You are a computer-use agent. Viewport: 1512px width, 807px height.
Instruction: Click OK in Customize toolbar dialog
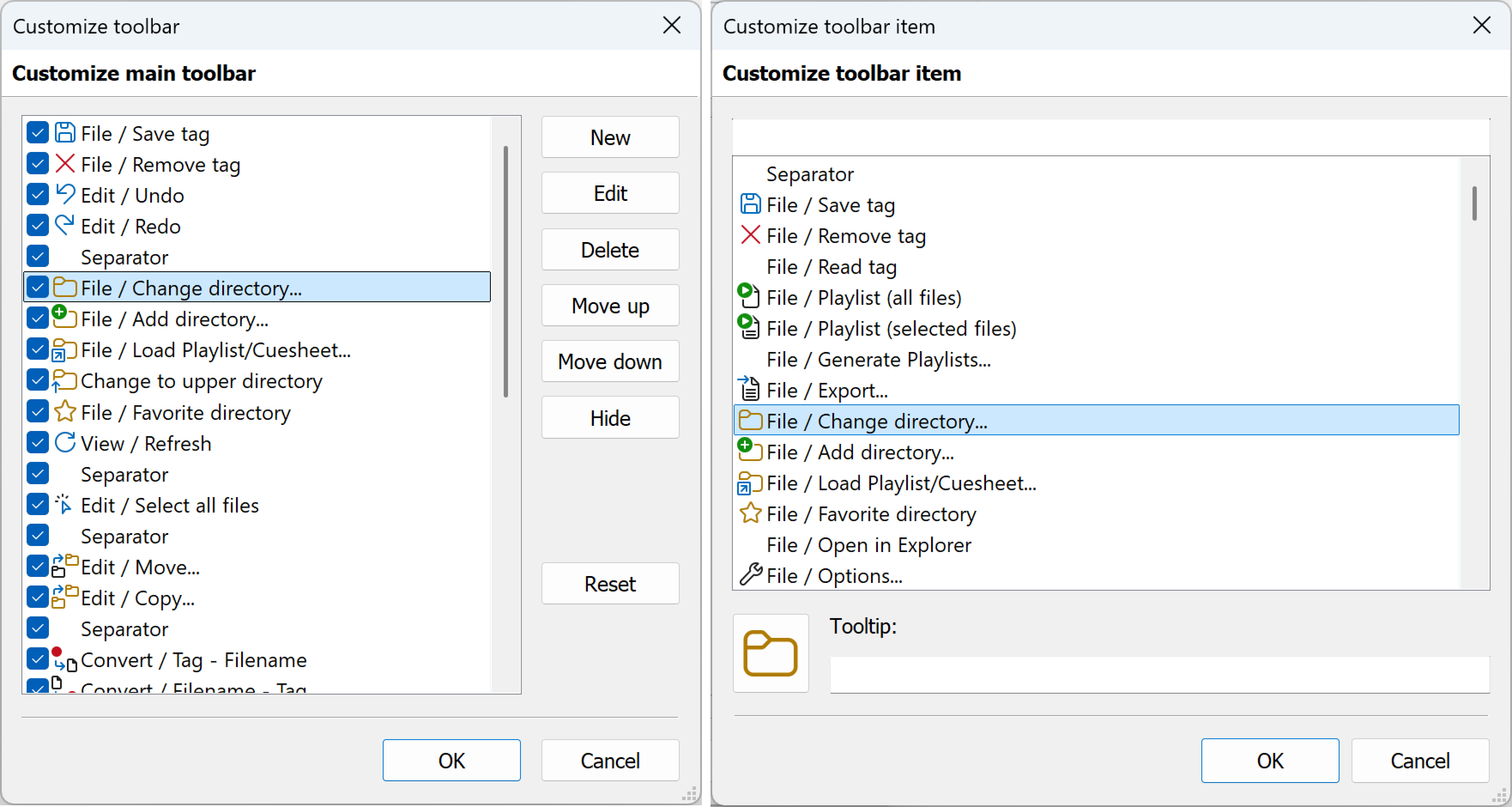coord(451,761)
